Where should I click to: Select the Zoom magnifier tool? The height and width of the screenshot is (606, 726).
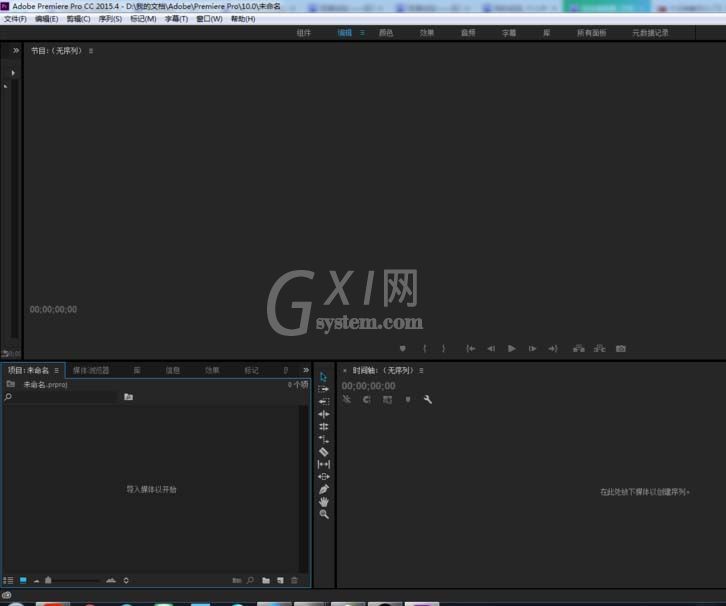[324, 514]
